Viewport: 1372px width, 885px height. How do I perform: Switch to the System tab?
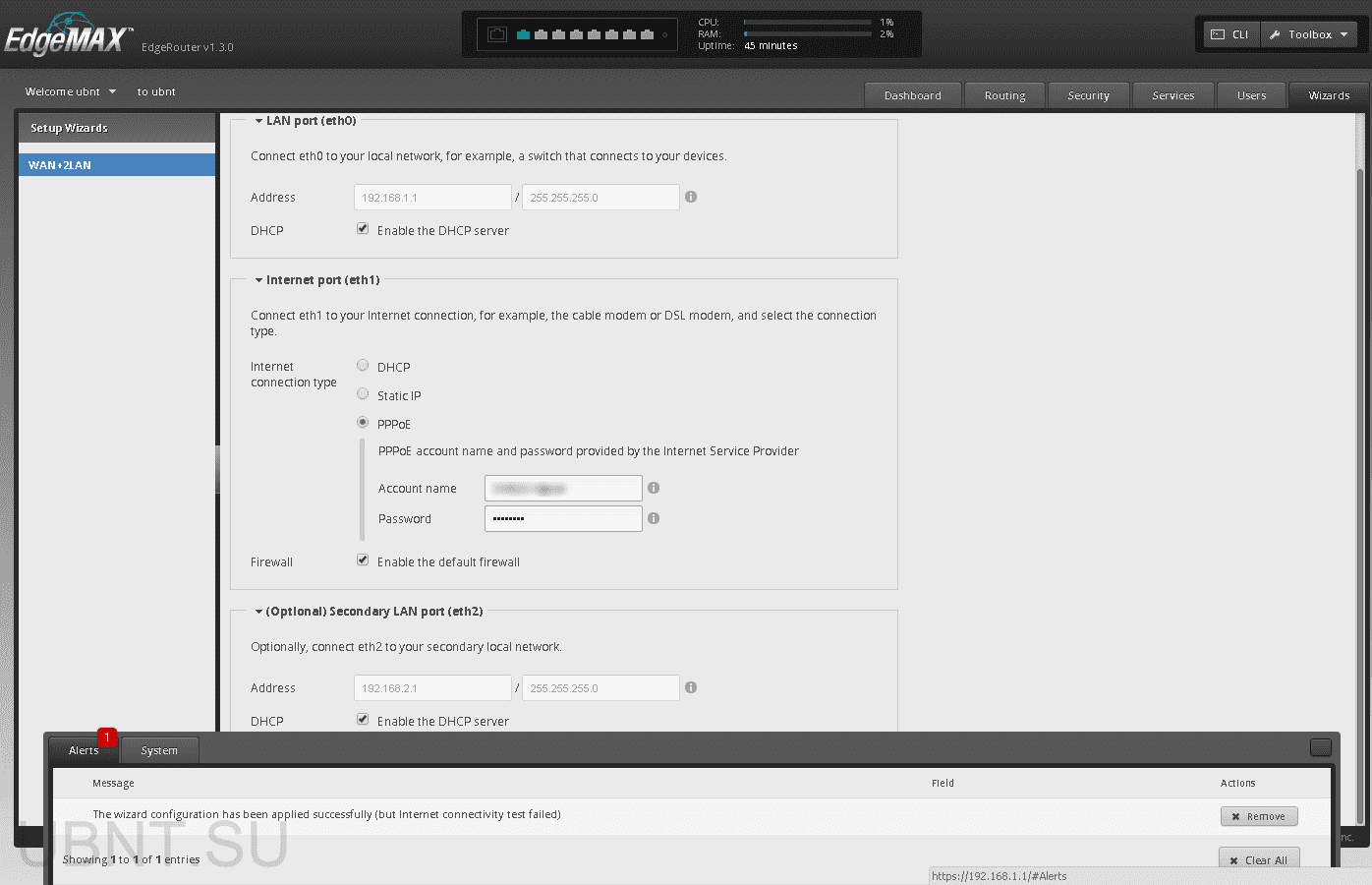159,750
